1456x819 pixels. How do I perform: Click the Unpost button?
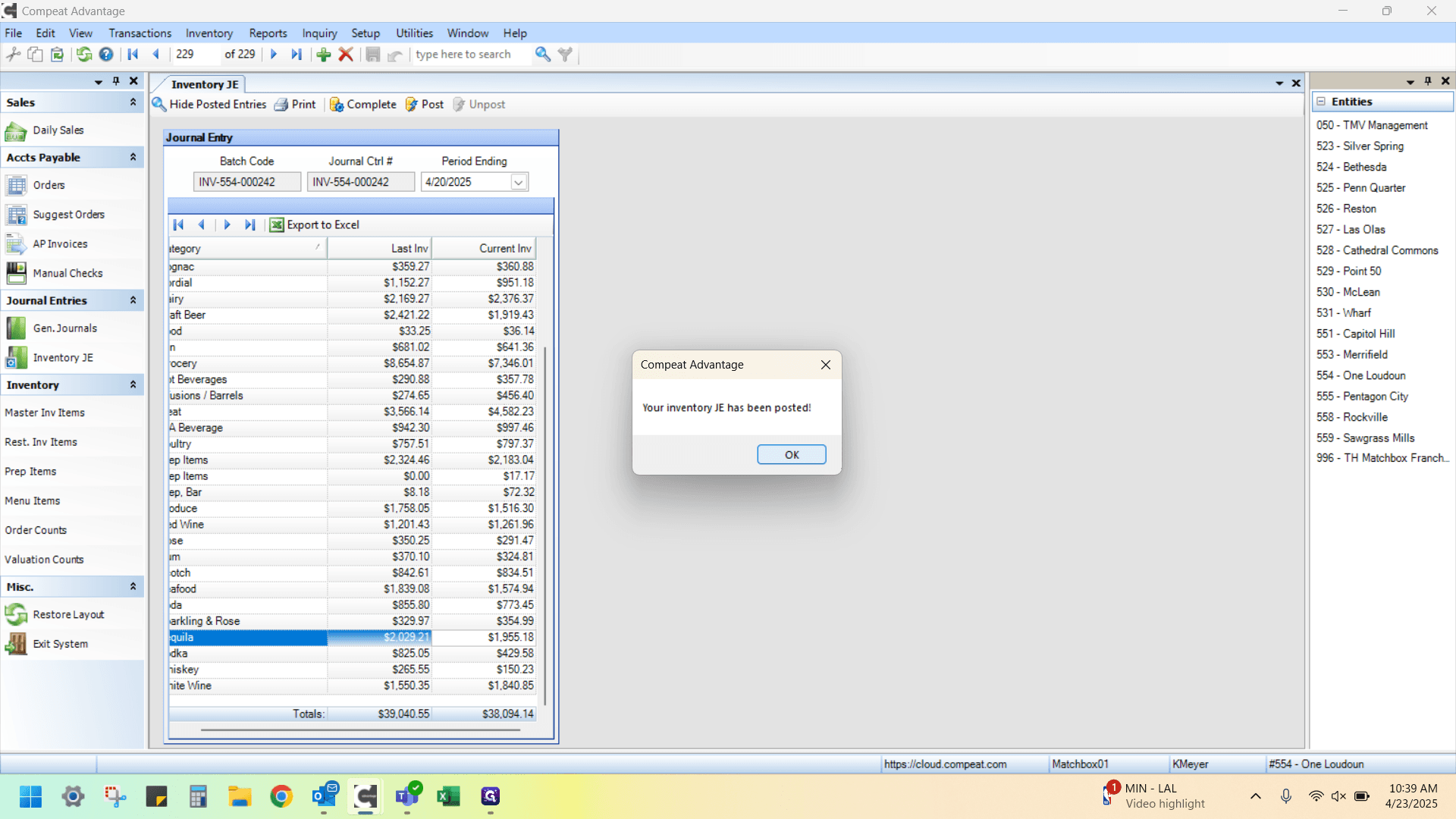(x=479, y=105)
